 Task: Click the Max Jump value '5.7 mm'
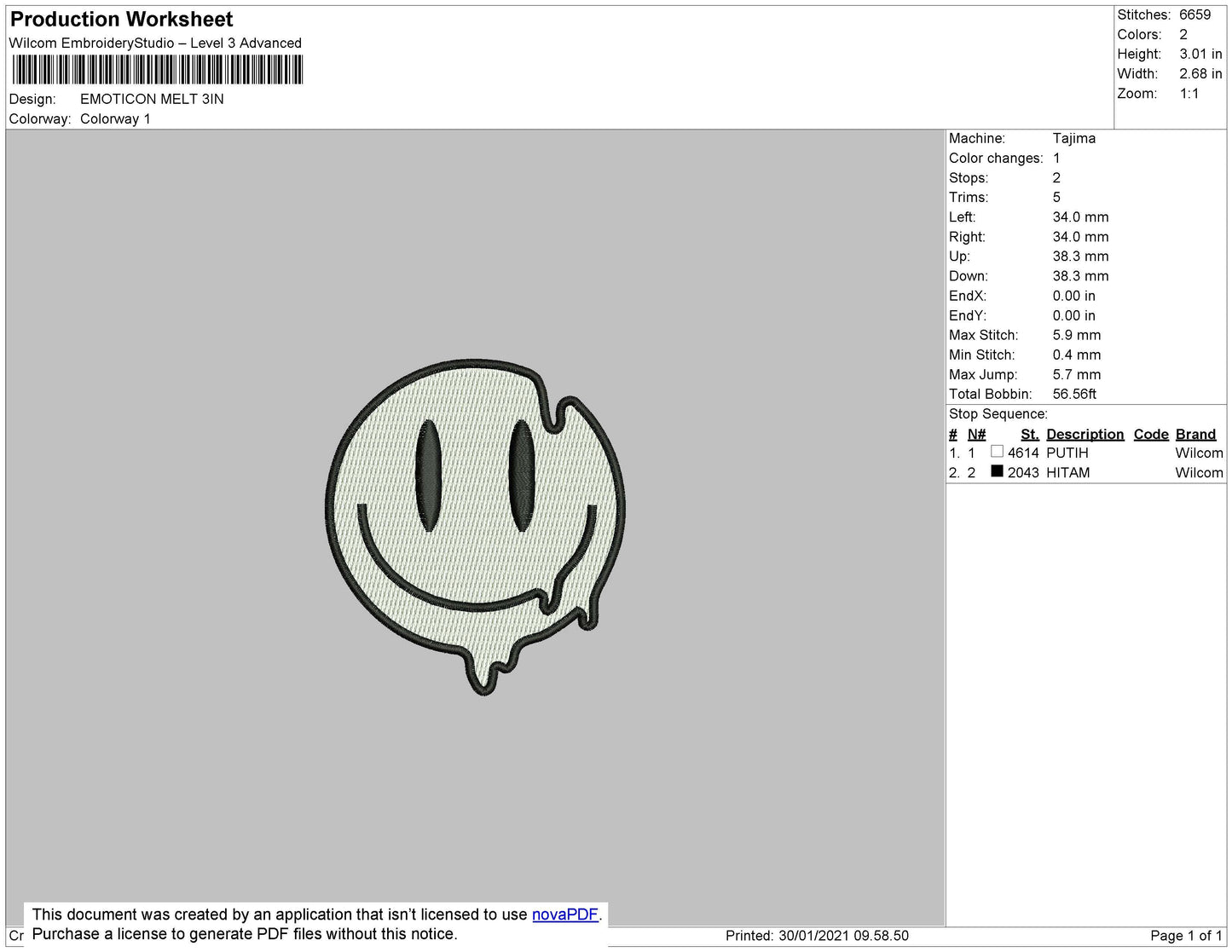(1077, 374)
